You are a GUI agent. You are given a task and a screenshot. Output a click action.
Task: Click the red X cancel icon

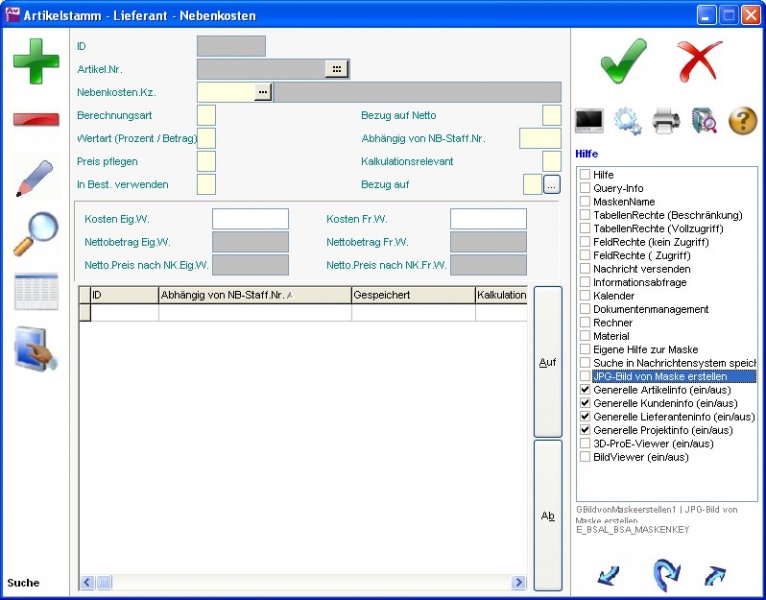pyautogui.click(x=699, y=62)
